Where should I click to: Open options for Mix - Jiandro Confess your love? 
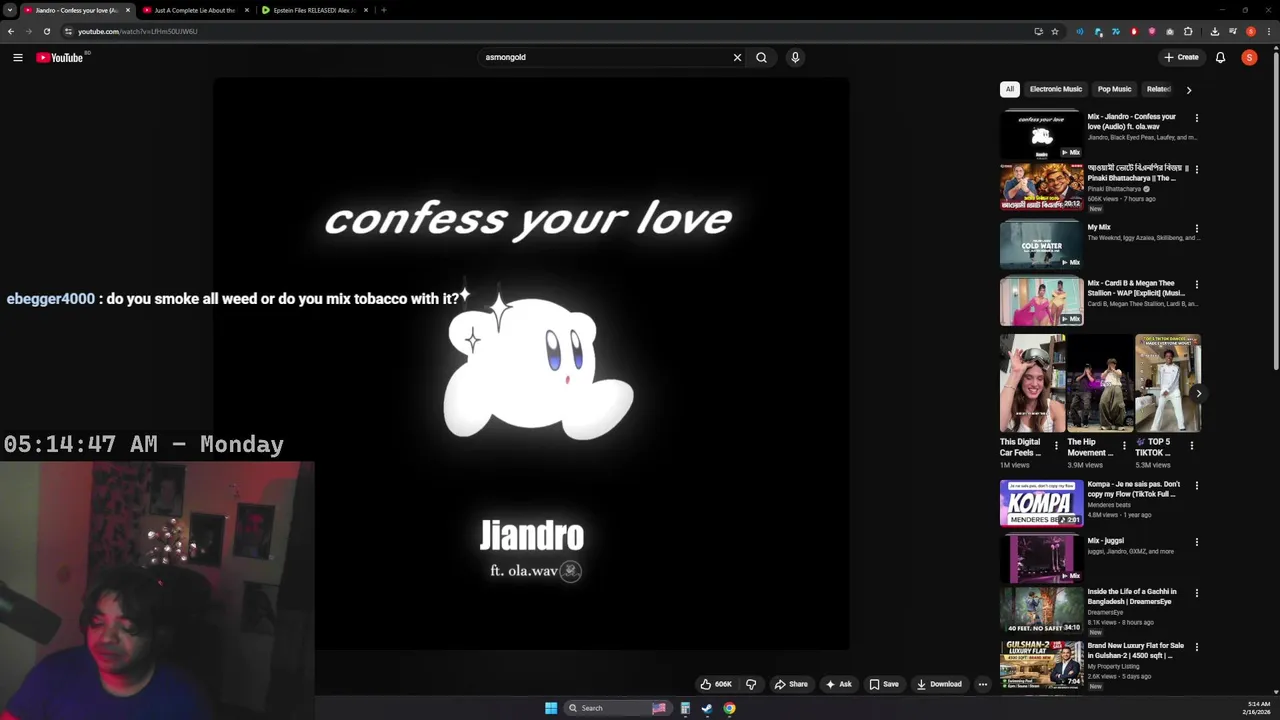click(x=1196, y=118)
